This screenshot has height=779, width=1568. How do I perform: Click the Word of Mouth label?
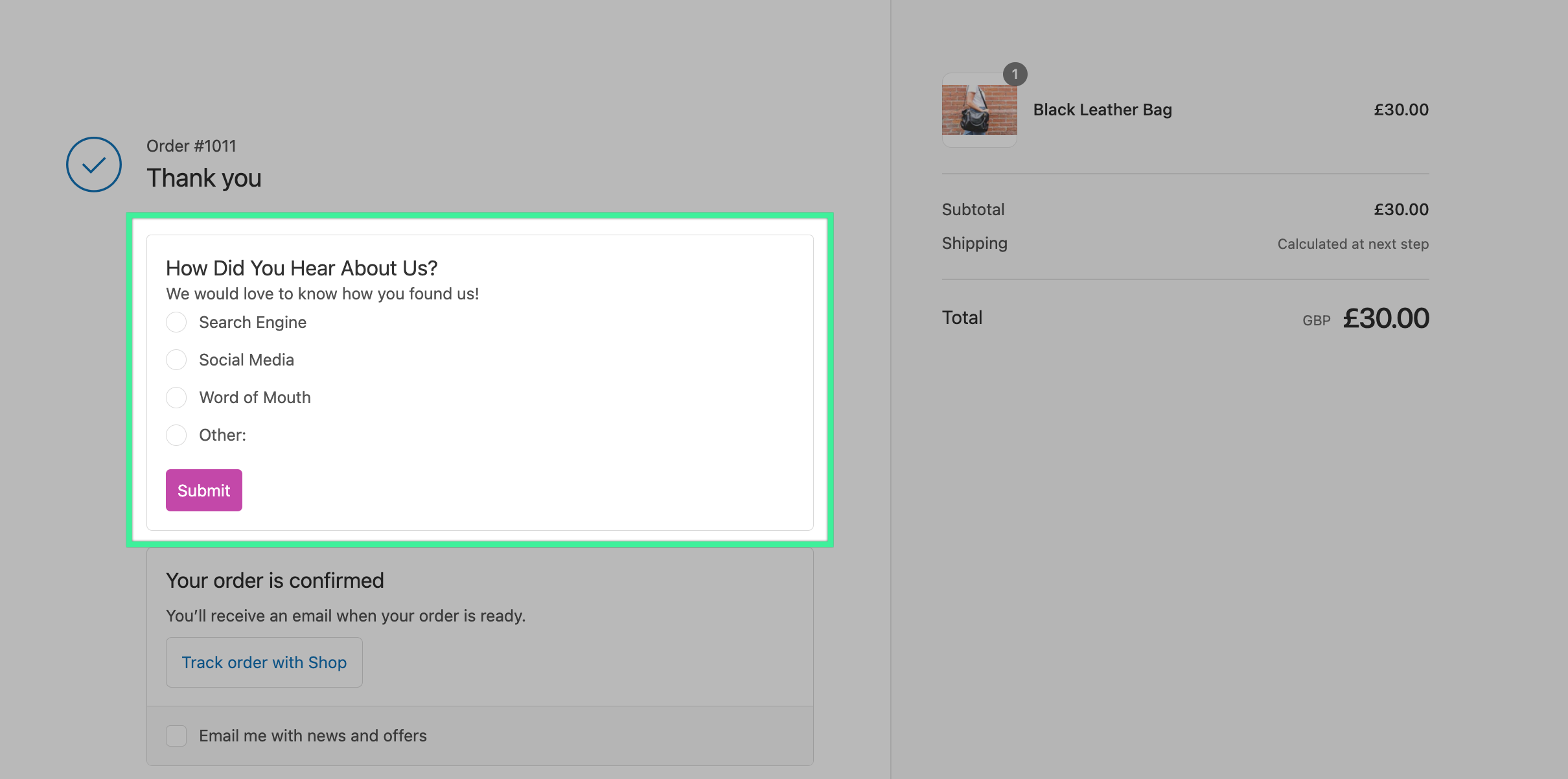pyautogui.click(x=255, y=397)
